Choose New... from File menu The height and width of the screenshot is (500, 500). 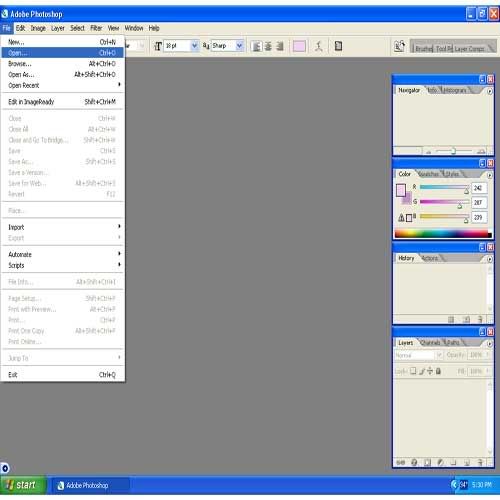coord(62,42)
